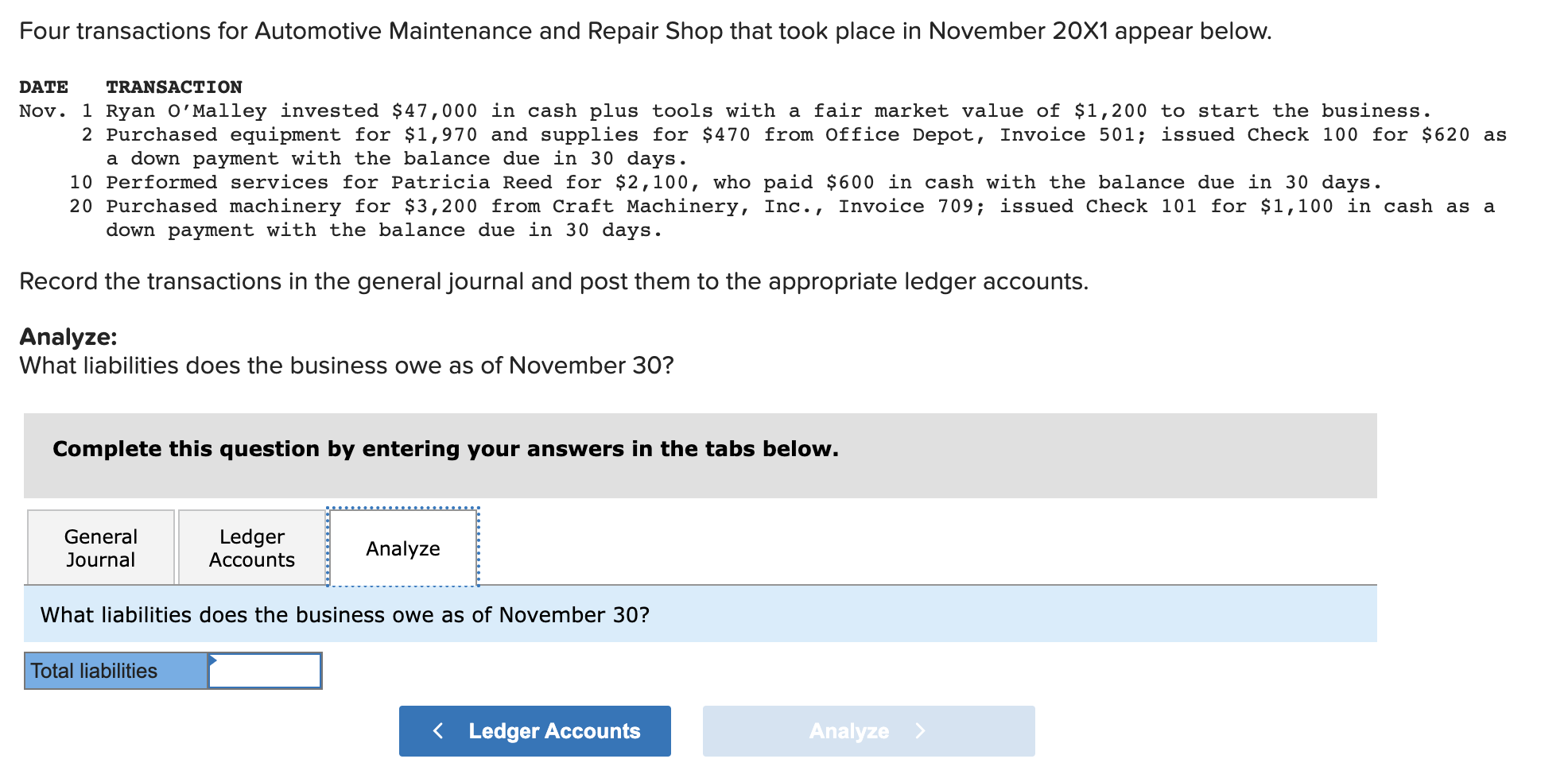Click the grayed-out Analyze next button
1568x782 pixels.
point(867,730)
